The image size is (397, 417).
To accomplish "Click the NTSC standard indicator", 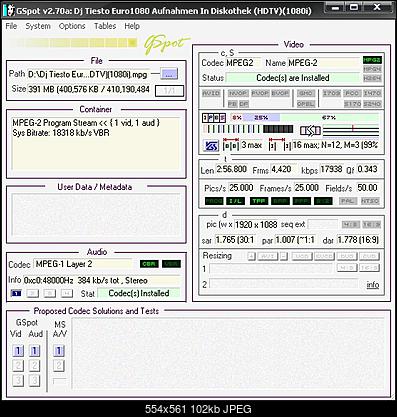I will click(370, 201).
